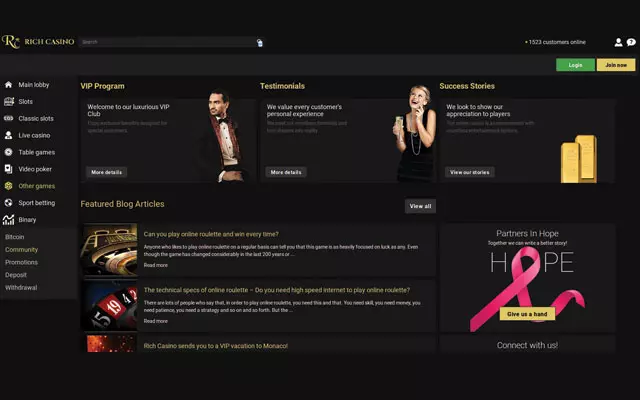This screenshot has width=640, height=400.
Task: Click Read more under technical specs article
Action: 156,321
